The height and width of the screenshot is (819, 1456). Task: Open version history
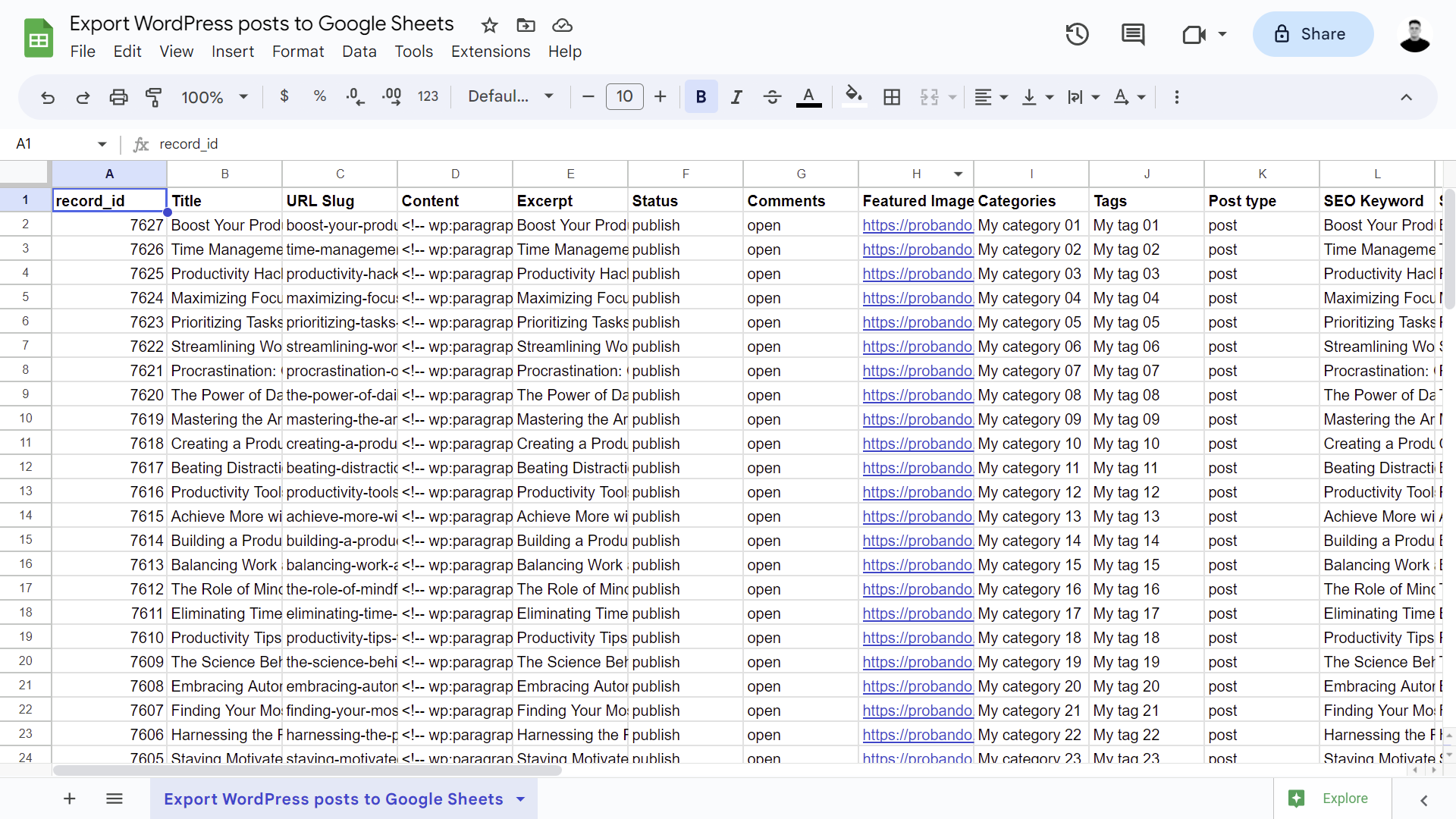(1076, 34)
